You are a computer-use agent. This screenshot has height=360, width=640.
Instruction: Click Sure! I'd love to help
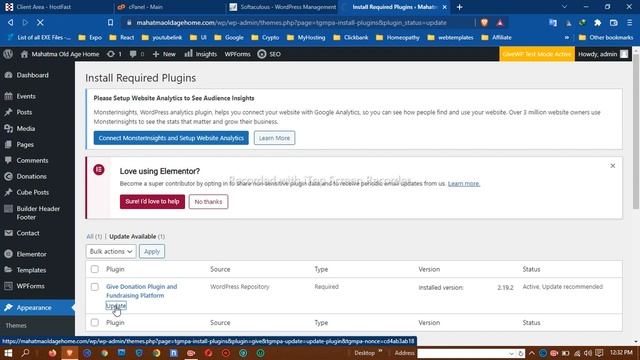pos(152,202)
